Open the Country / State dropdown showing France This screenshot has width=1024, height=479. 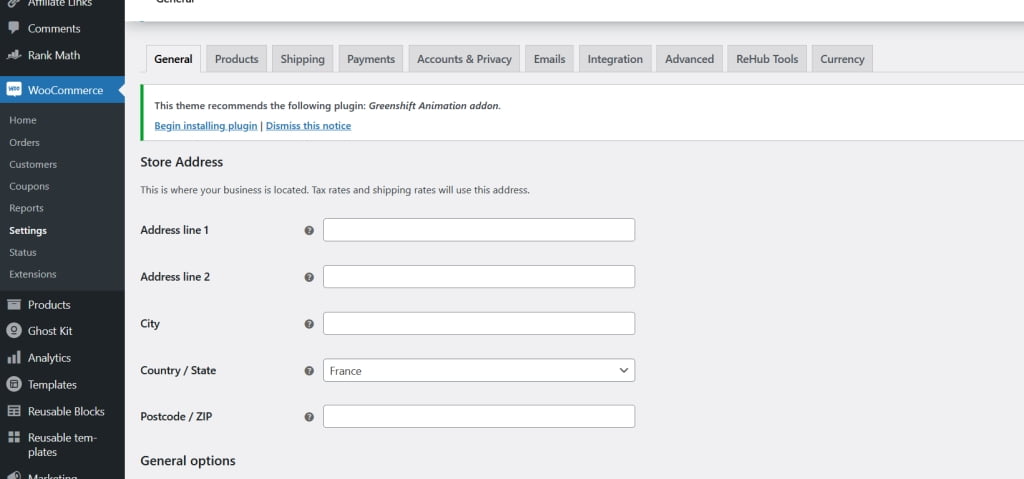pos(479,371)
